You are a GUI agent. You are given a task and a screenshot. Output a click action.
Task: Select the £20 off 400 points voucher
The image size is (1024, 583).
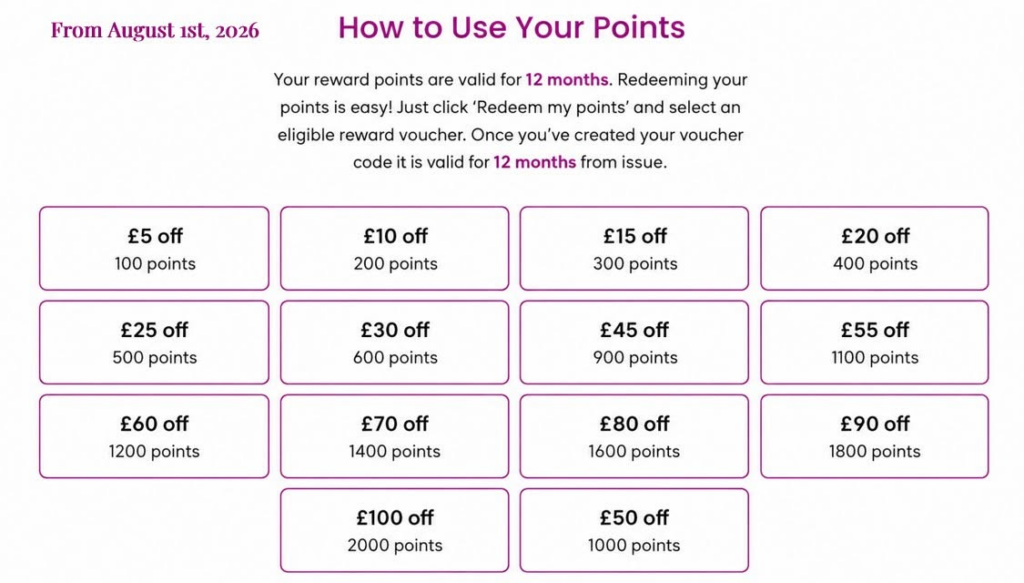(x=874, y=249)
